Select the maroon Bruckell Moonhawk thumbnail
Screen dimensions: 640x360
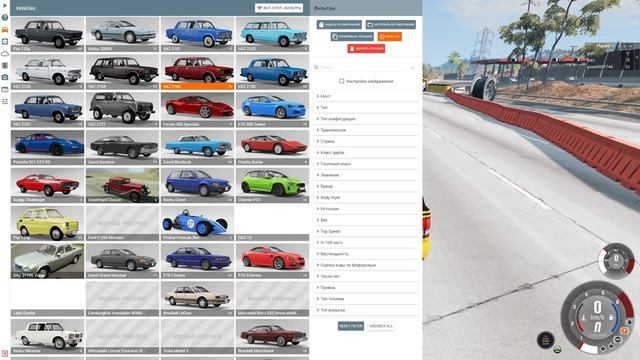point(273,337)
